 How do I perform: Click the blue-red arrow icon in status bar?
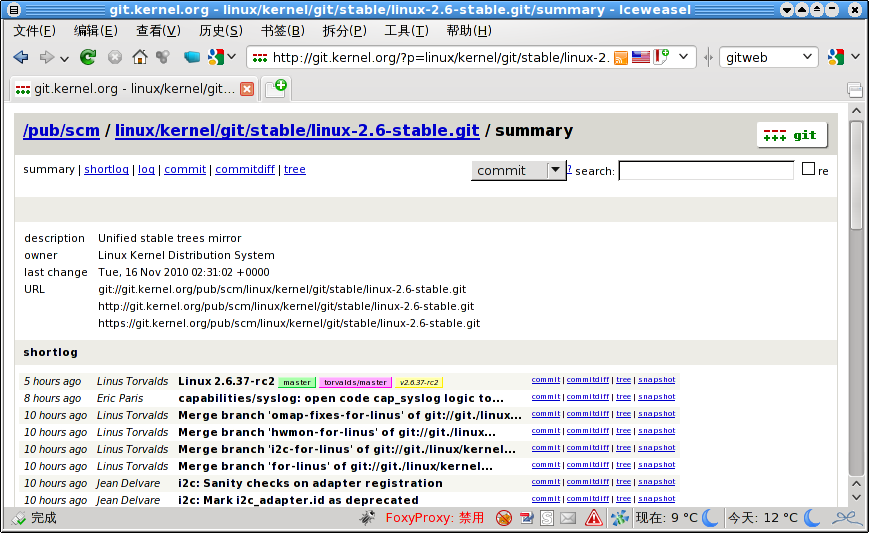point(526,518)
